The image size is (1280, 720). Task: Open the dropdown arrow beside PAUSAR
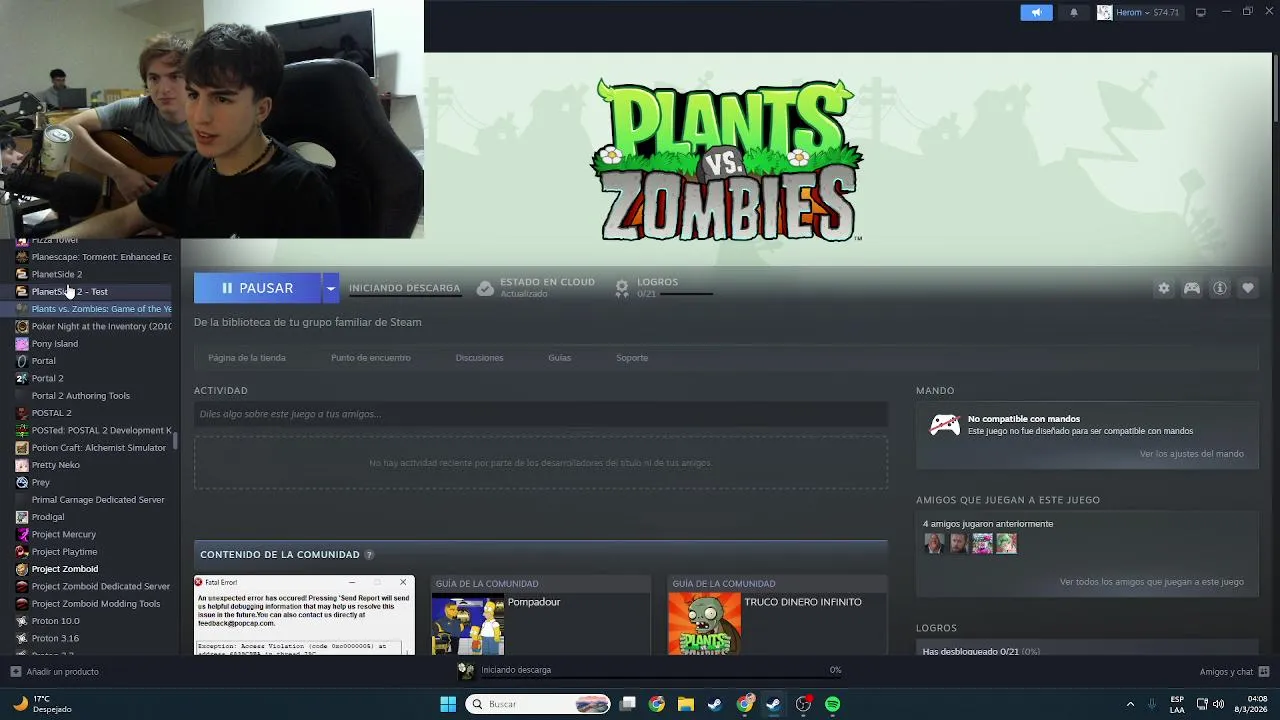click(330, 288)
